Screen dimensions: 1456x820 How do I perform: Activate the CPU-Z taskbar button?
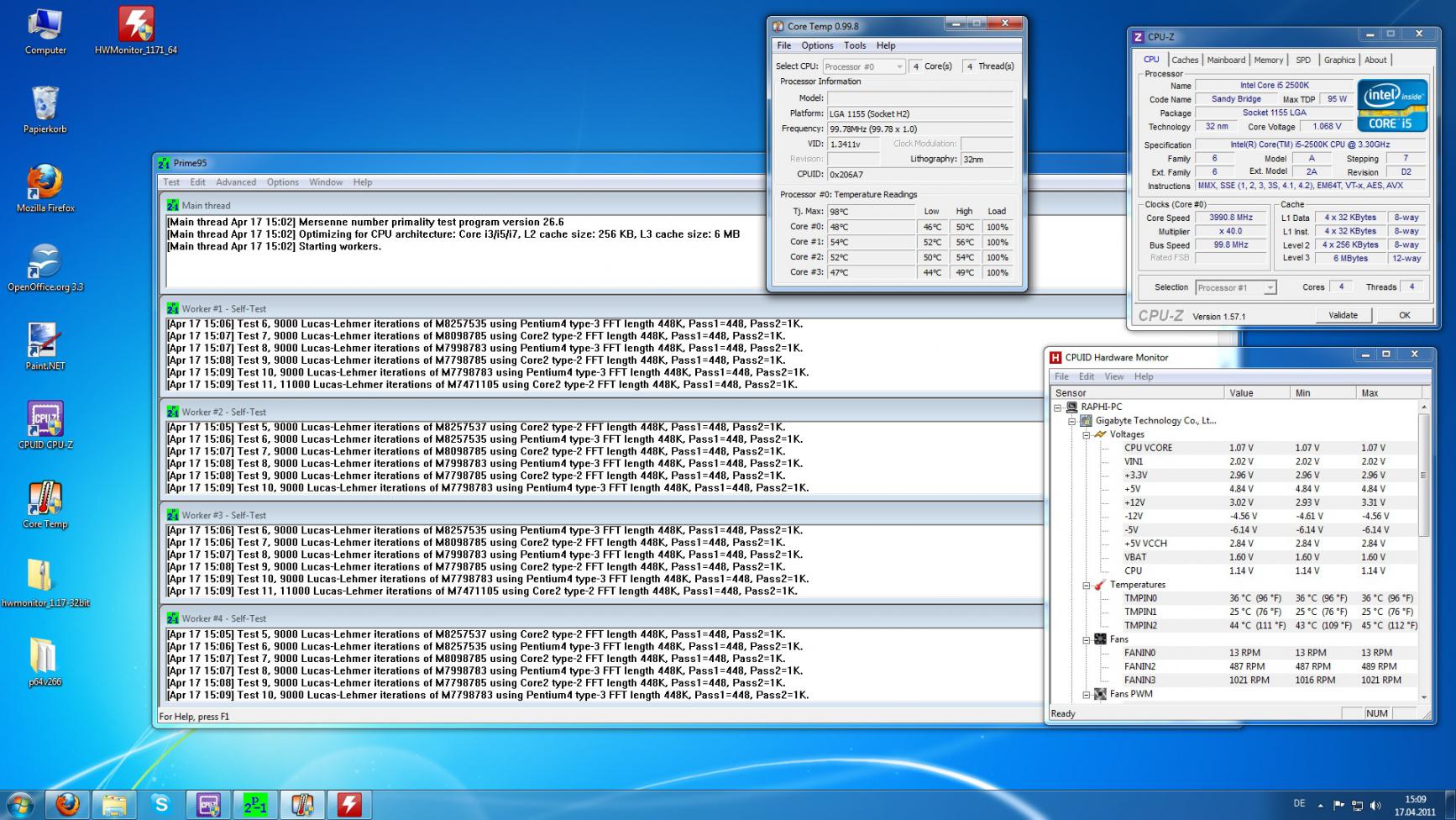[208, 805]
